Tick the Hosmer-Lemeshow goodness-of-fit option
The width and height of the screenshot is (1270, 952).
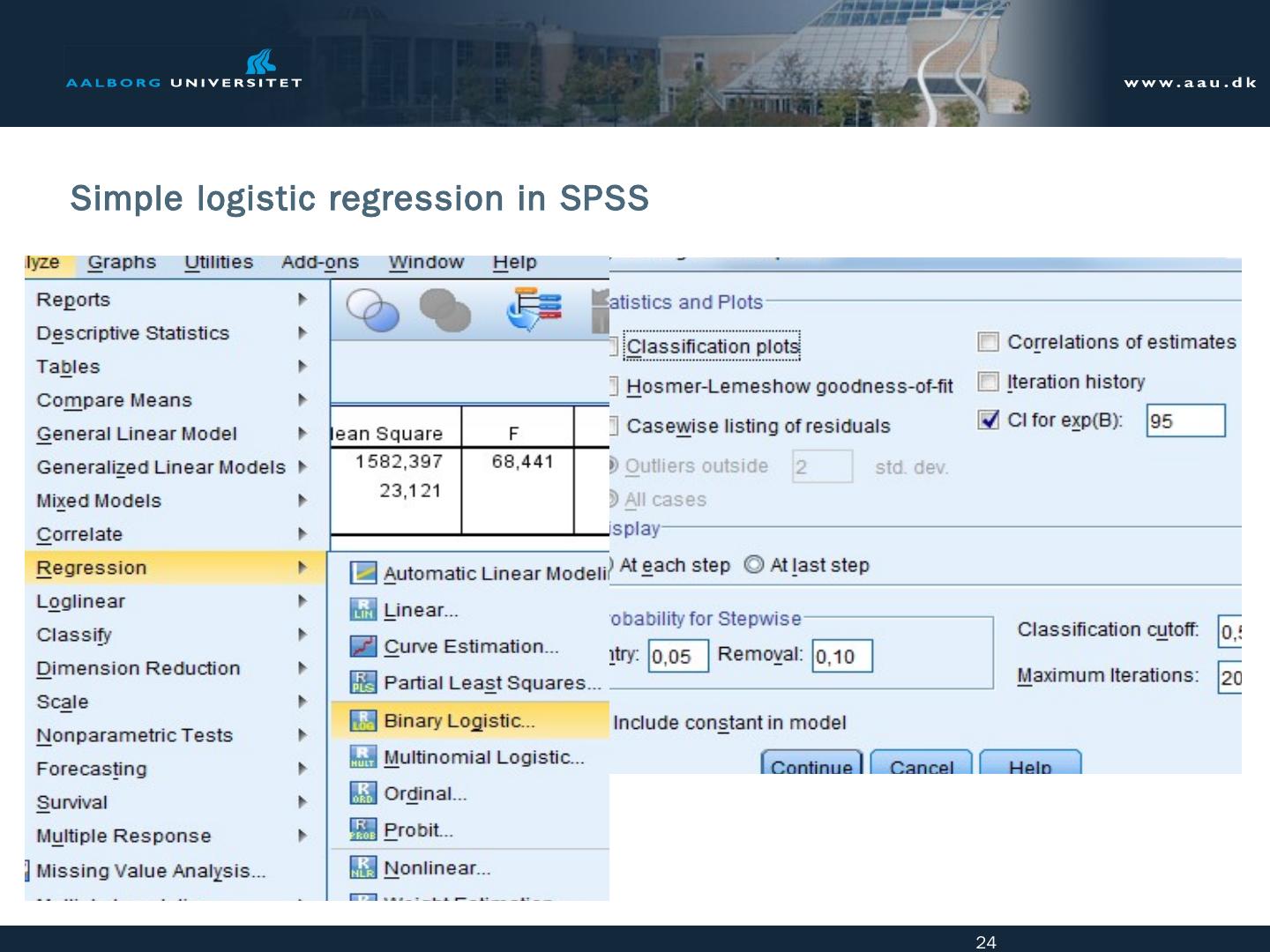[x=613, y=386]
